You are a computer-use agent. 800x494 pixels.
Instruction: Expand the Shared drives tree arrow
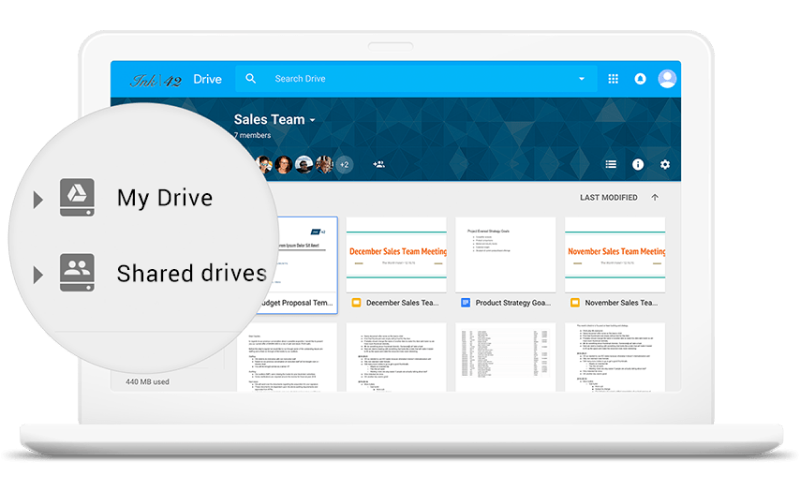click(38, 275)
